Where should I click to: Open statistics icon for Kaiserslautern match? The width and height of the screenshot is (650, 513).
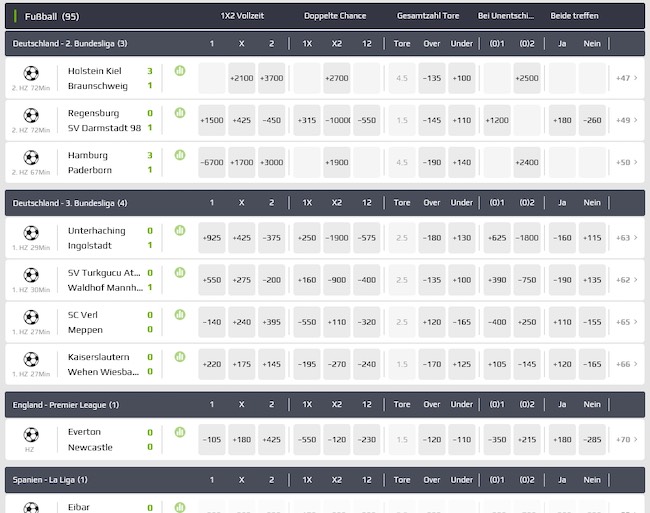[x=179, y=357]
